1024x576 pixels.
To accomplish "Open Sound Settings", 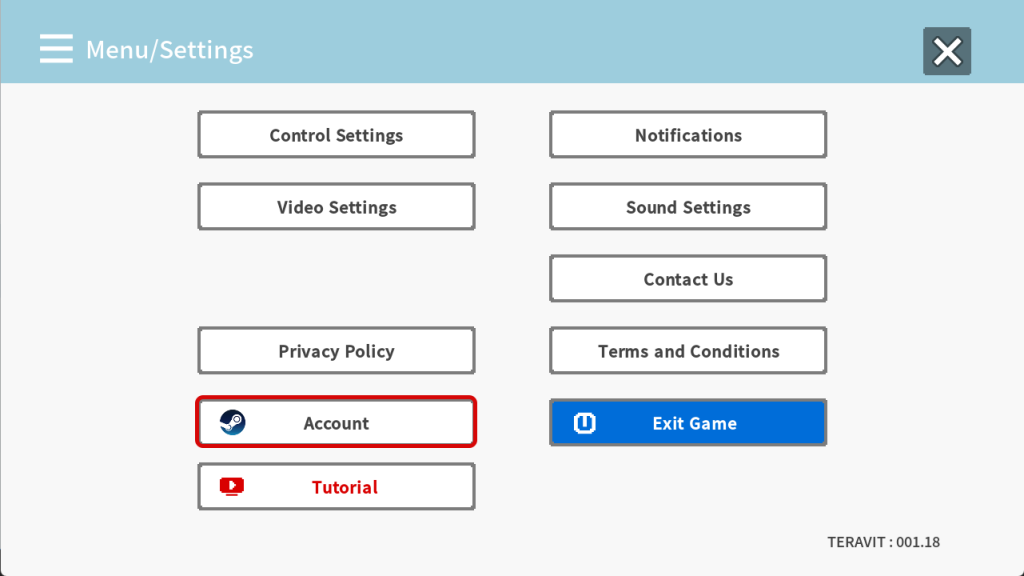I will tap(688, 206).
